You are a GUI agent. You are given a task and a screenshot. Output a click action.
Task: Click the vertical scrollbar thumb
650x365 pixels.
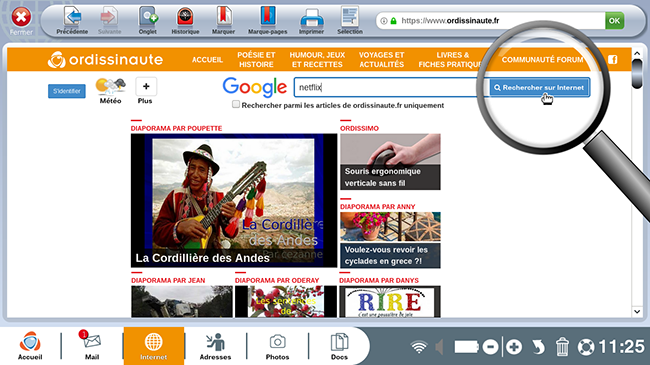(637, 74)
